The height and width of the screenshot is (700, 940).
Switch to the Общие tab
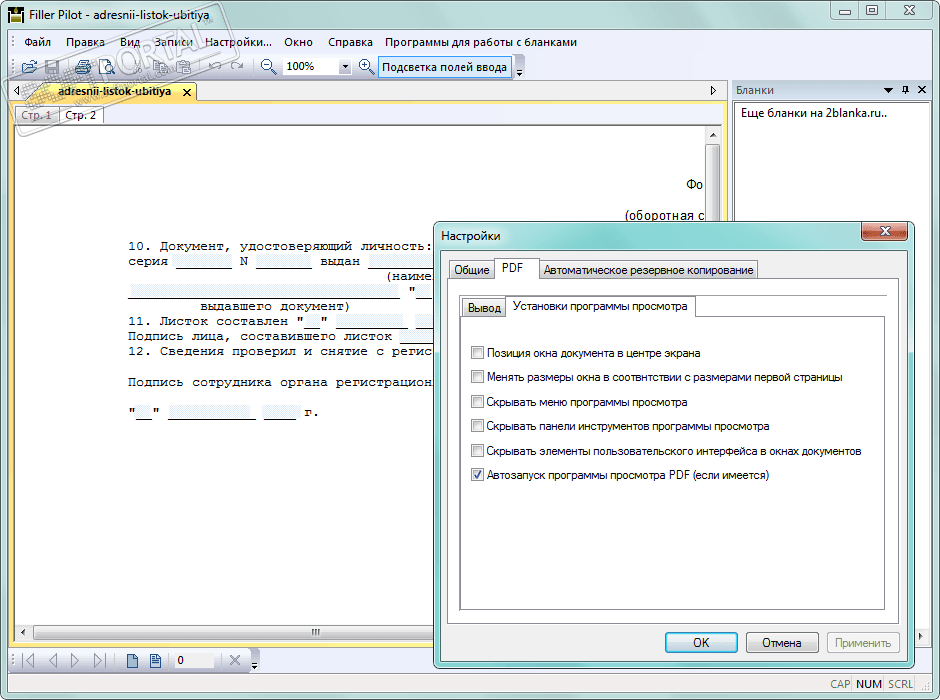472,270
